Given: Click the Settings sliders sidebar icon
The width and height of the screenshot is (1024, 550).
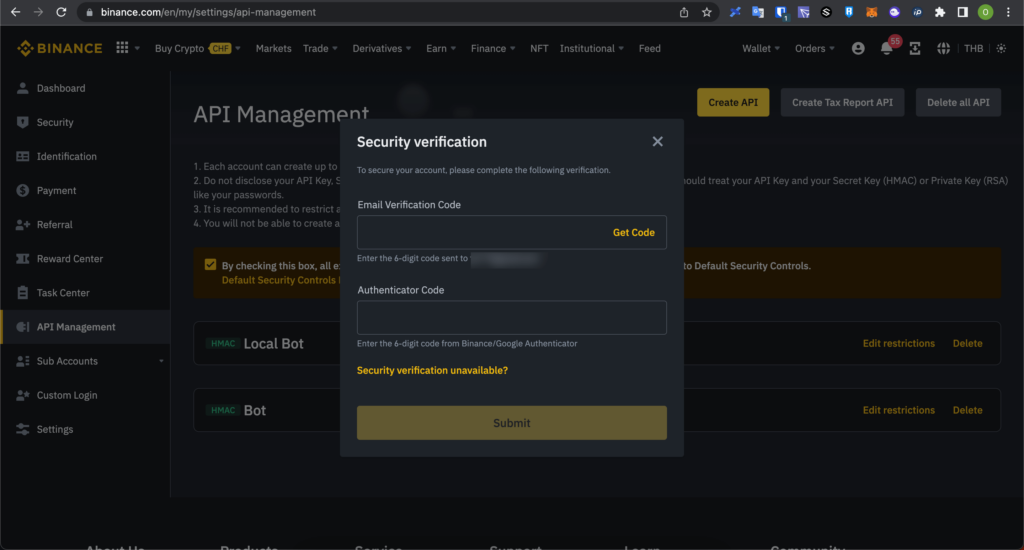Looking at the screenshot, I should tap(23, 429).
